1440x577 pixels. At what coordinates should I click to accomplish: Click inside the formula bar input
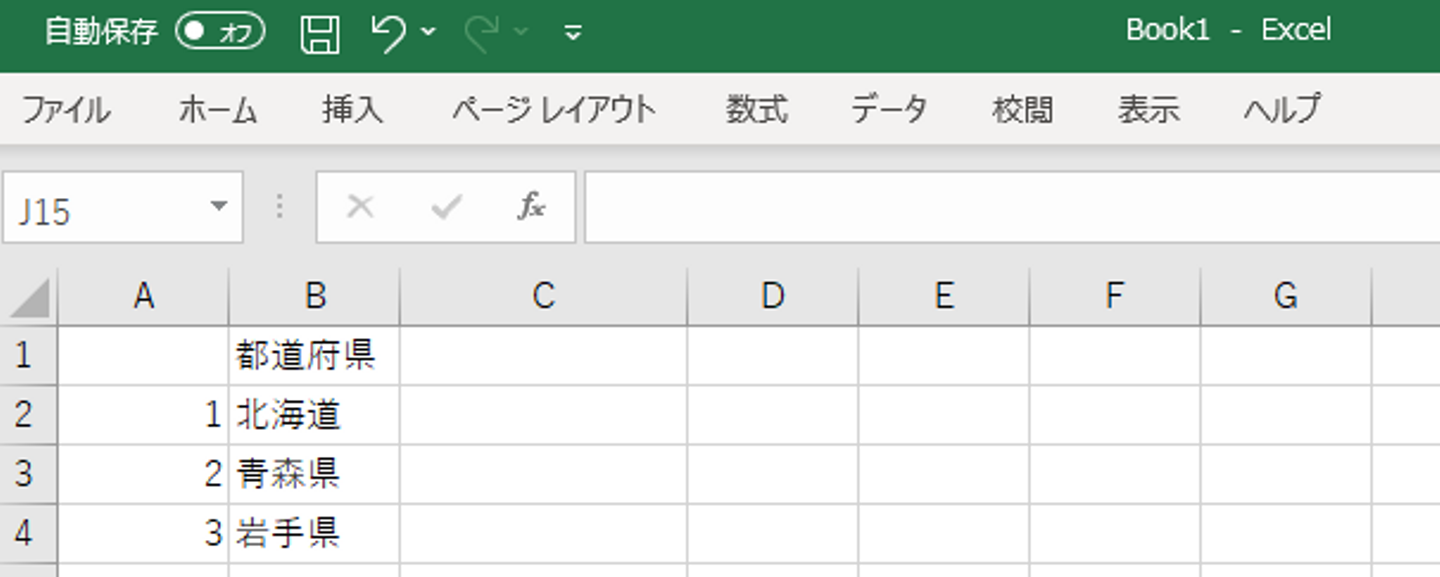(x=1000, y=207)
